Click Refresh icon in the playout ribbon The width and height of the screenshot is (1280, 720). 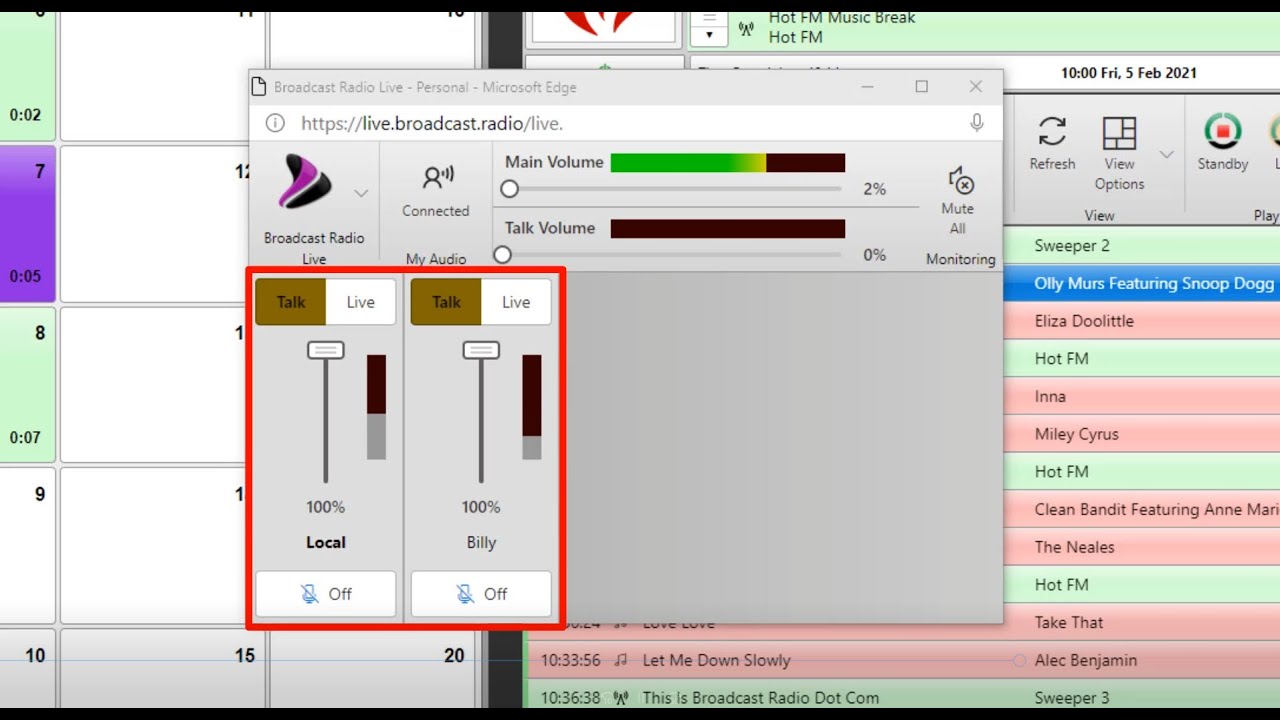coord(1052,131)
